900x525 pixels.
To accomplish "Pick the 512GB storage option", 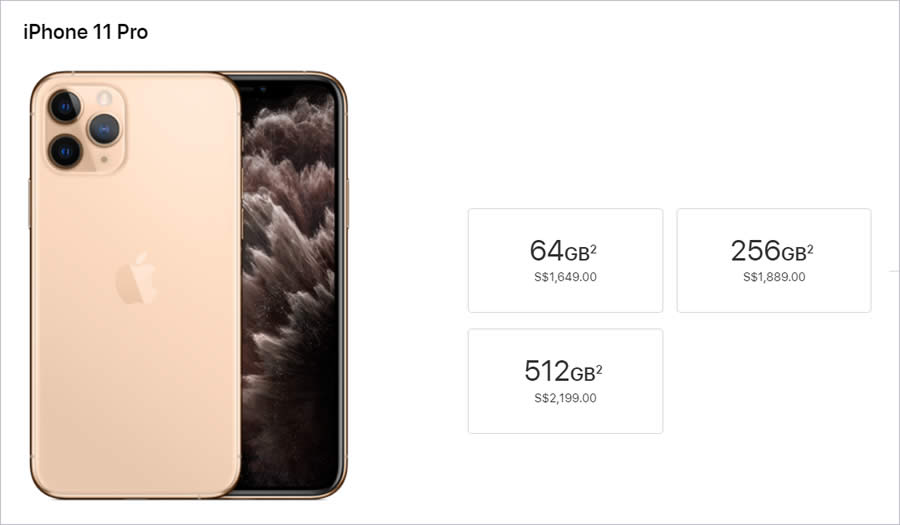I will [565, 381].
